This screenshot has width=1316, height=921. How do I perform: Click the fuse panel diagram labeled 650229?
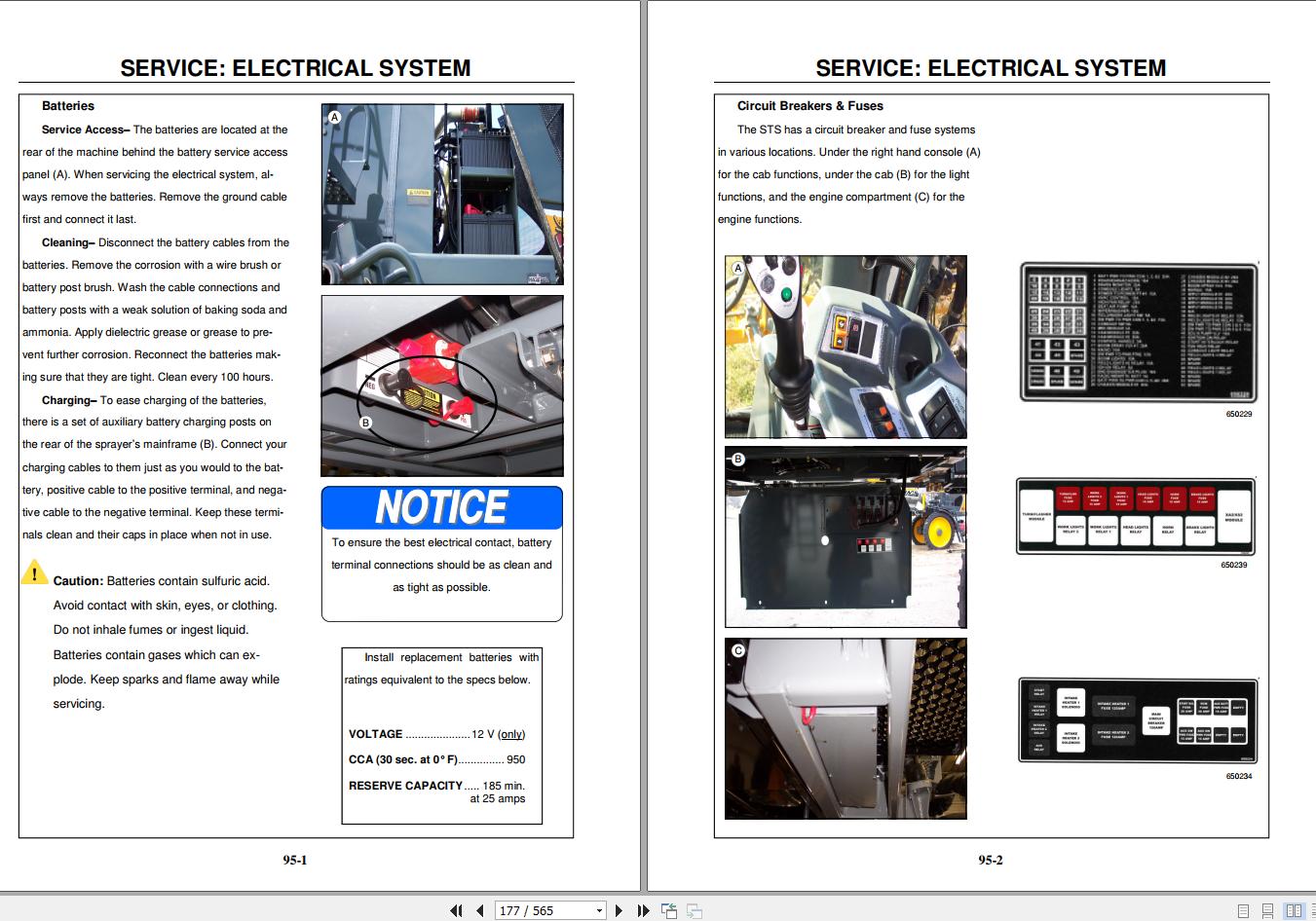(1137, 332)
